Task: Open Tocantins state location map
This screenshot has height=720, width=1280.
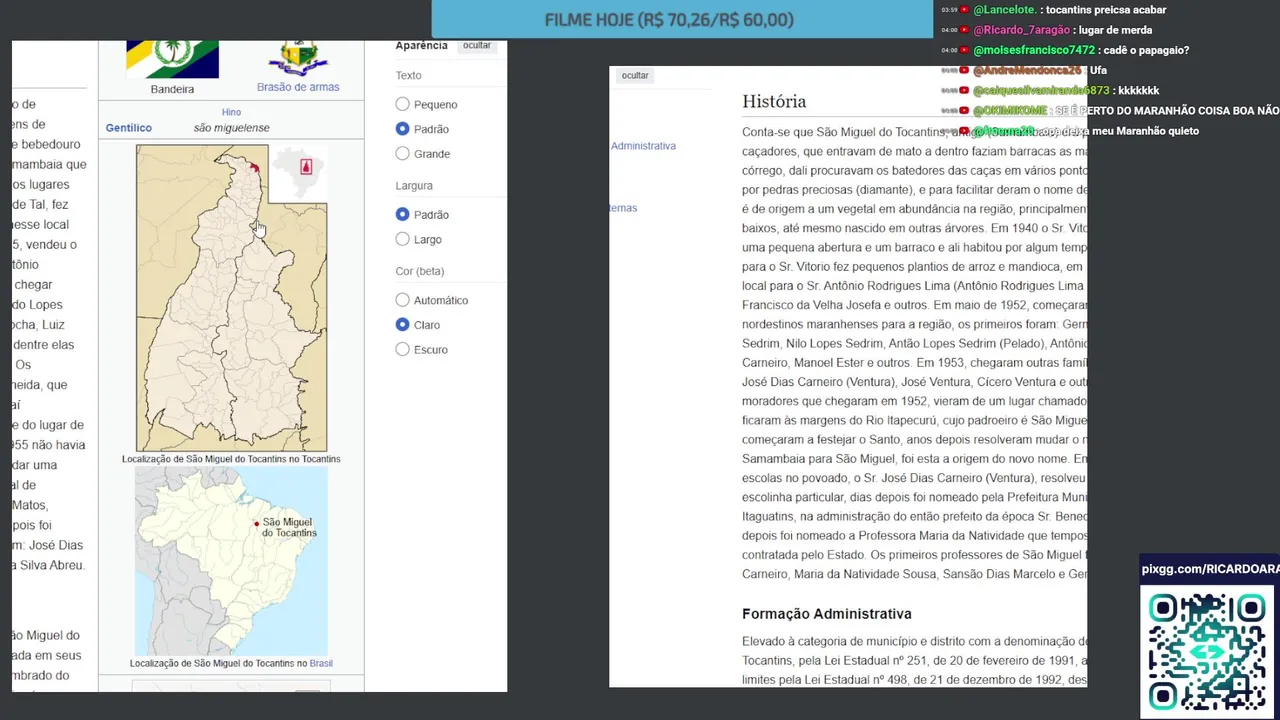Action: (x=231, y=298)
